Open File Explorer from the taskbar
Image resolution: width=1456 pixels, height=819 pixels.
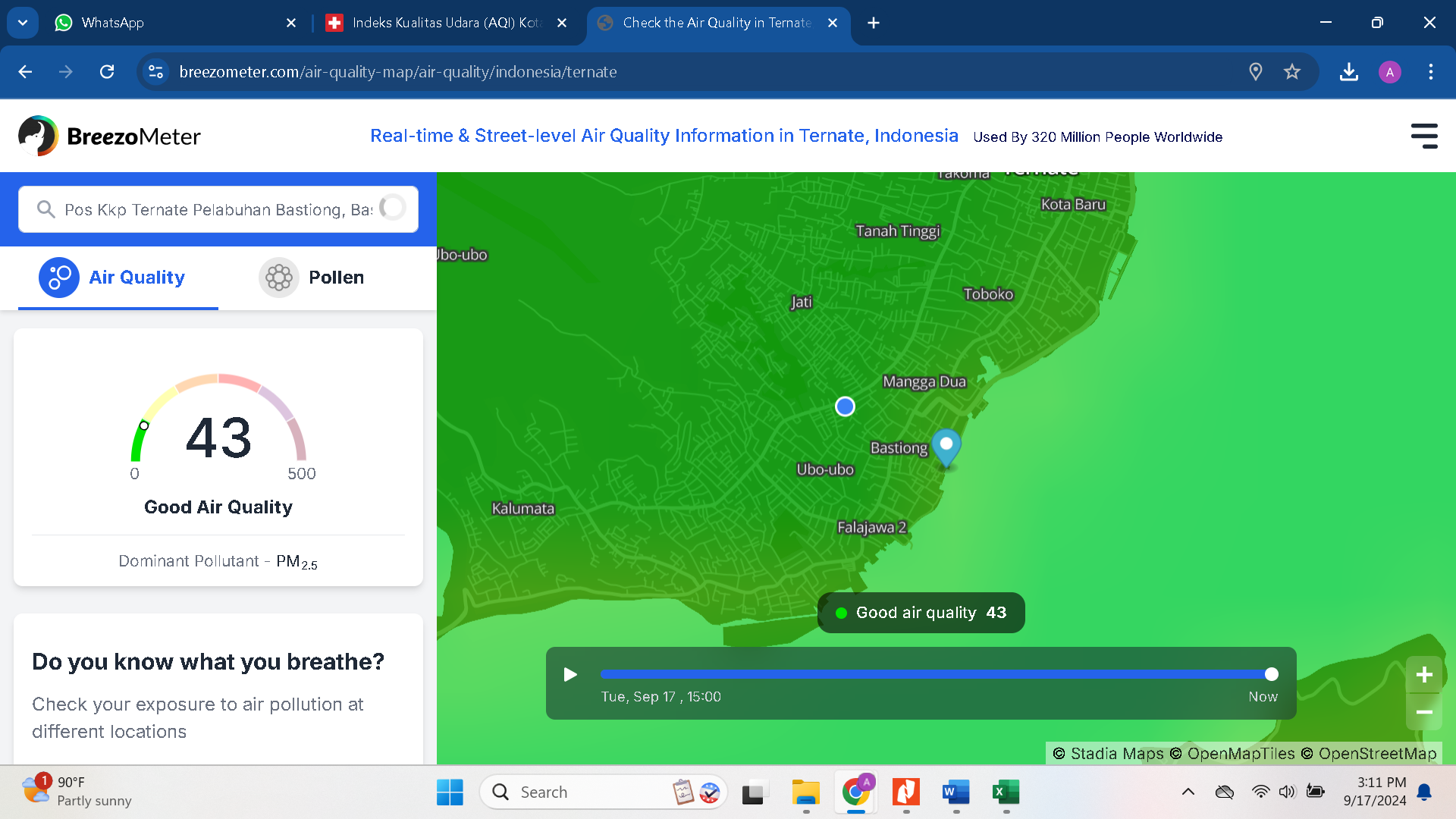(x=806, y=792)
